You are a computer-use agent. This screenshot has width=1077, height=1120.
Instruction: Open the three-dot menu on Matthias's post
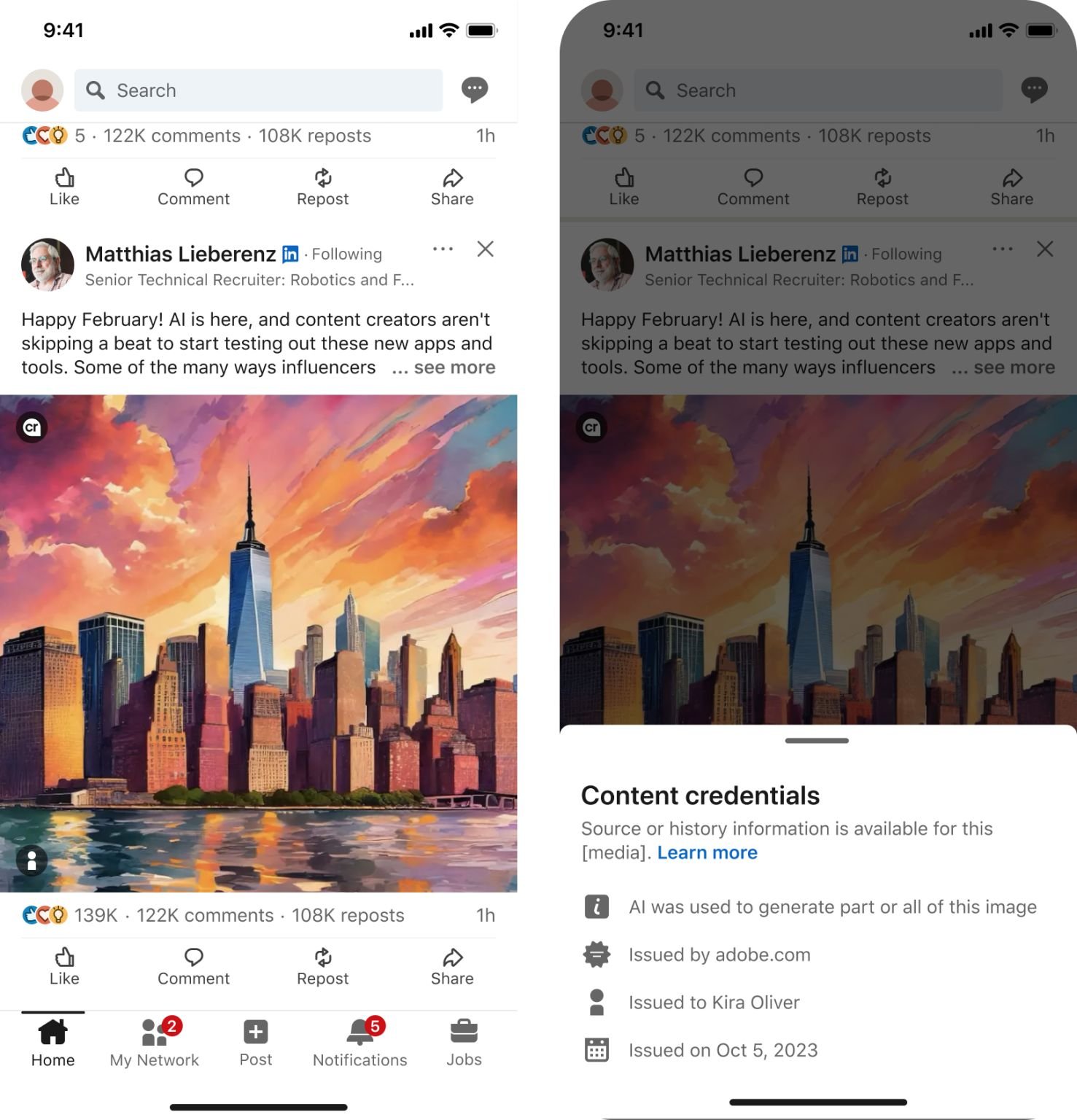click(x=443, y=249)
